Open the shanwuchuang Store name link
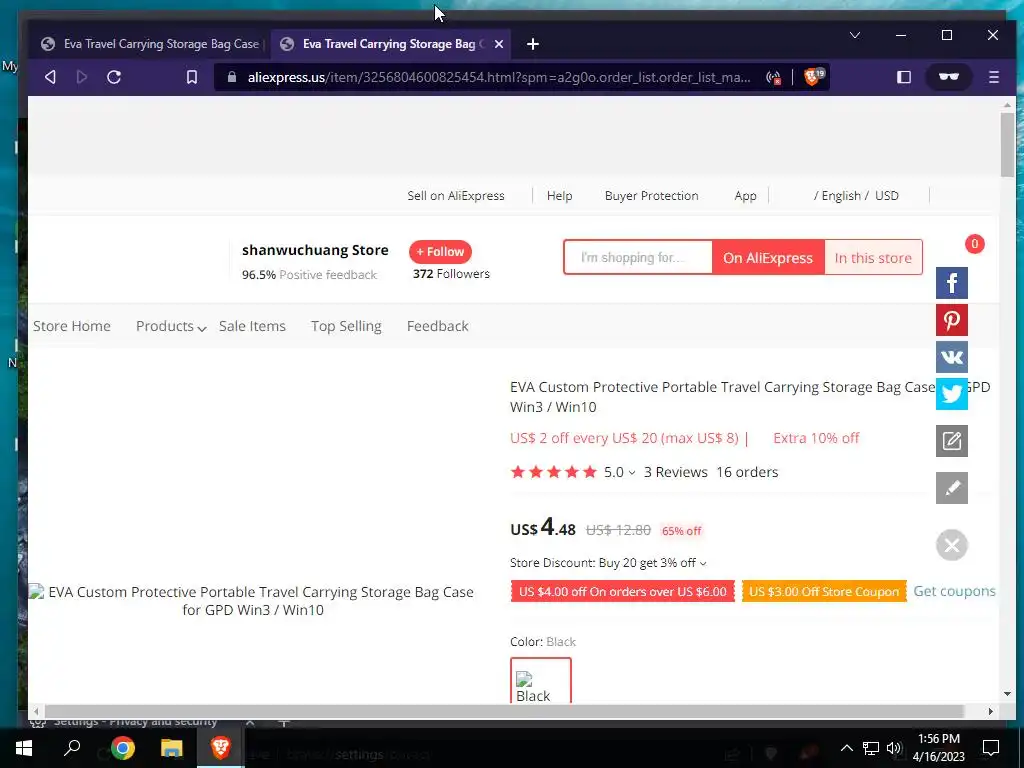 coord(315,250)
